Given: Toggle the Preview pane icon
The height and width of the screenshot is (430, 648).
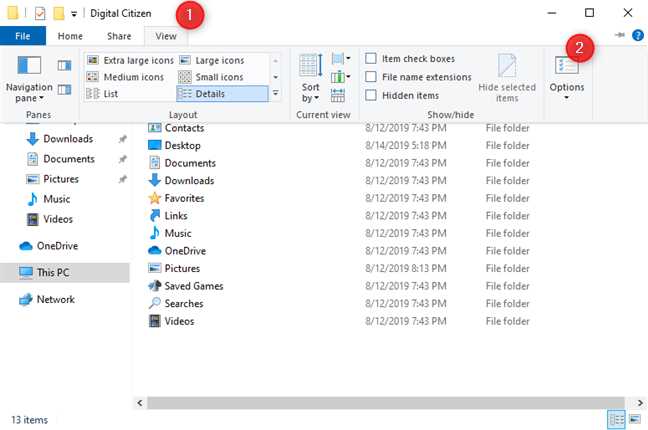Looking at the screenshot, I should [x=64, y=65].
